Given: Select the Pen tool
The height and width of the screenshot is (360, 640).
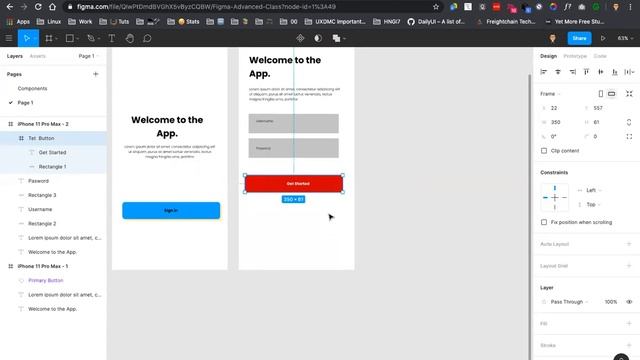Looking at the screenshot, I should [91, 38].
